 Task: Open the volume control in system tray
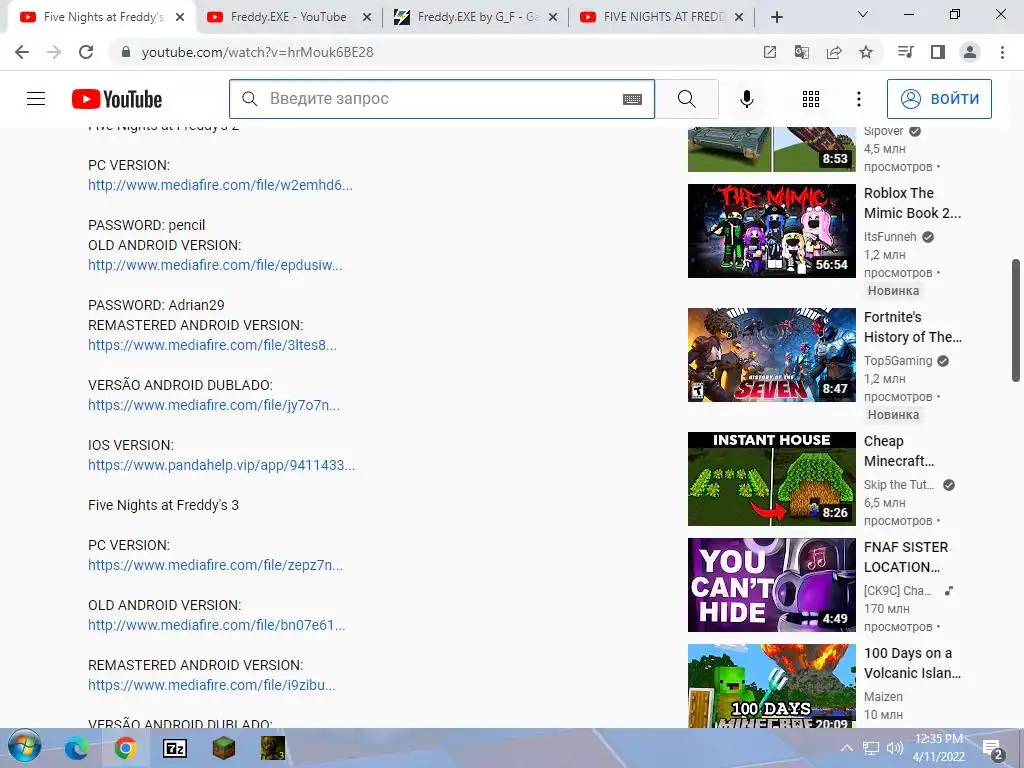(895, 748)
